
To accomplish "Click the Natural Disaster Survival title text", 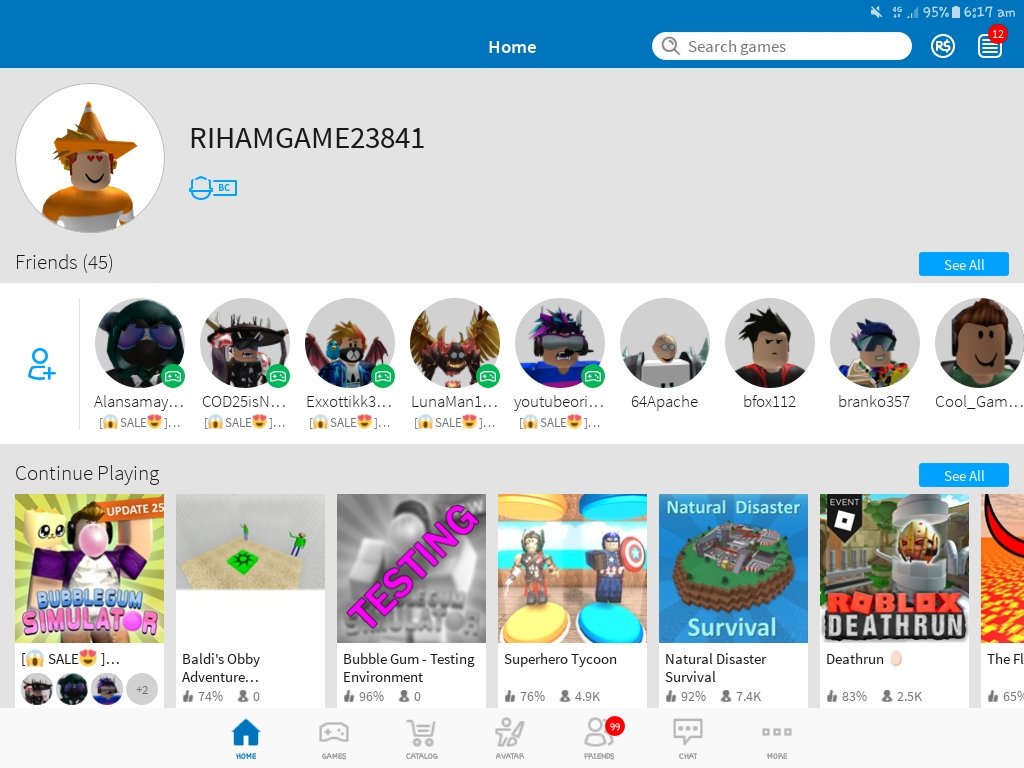I will pos(716,668).
